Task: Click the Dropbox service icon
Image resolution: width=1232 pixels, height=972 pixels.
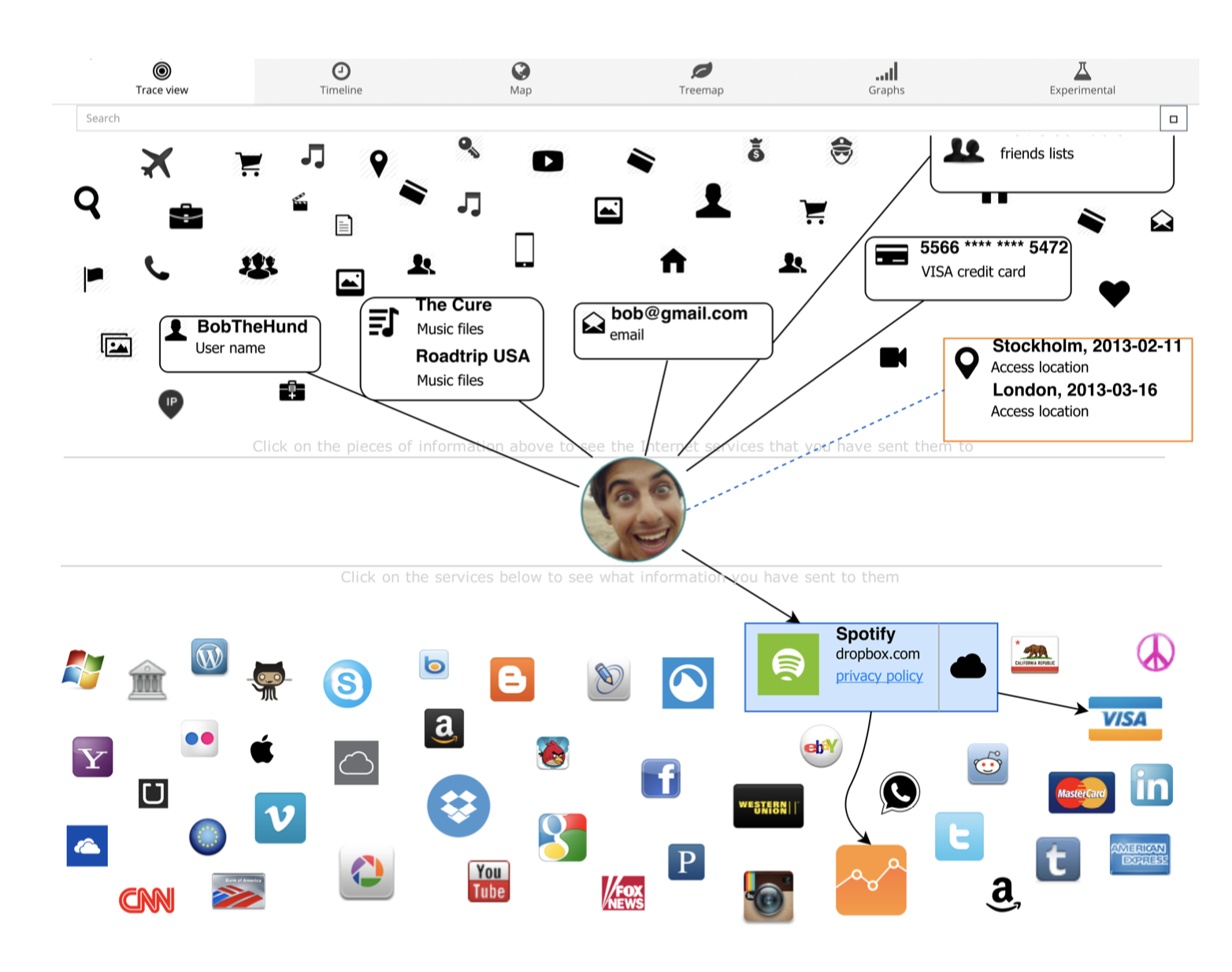Action: point(458,806)
